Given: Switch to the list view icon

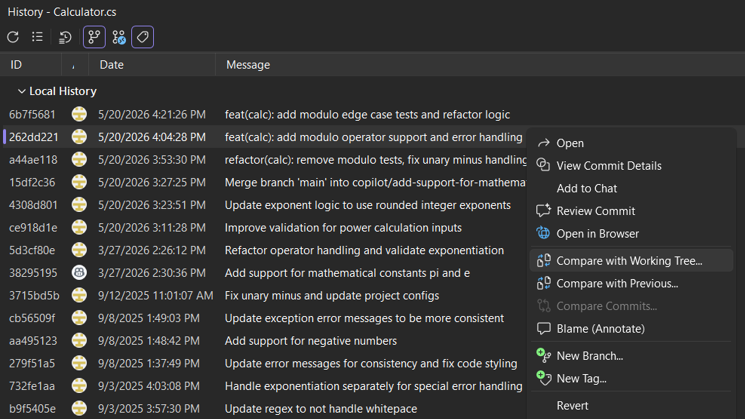Looking at the screenshot, I should [x=37, y=37].
